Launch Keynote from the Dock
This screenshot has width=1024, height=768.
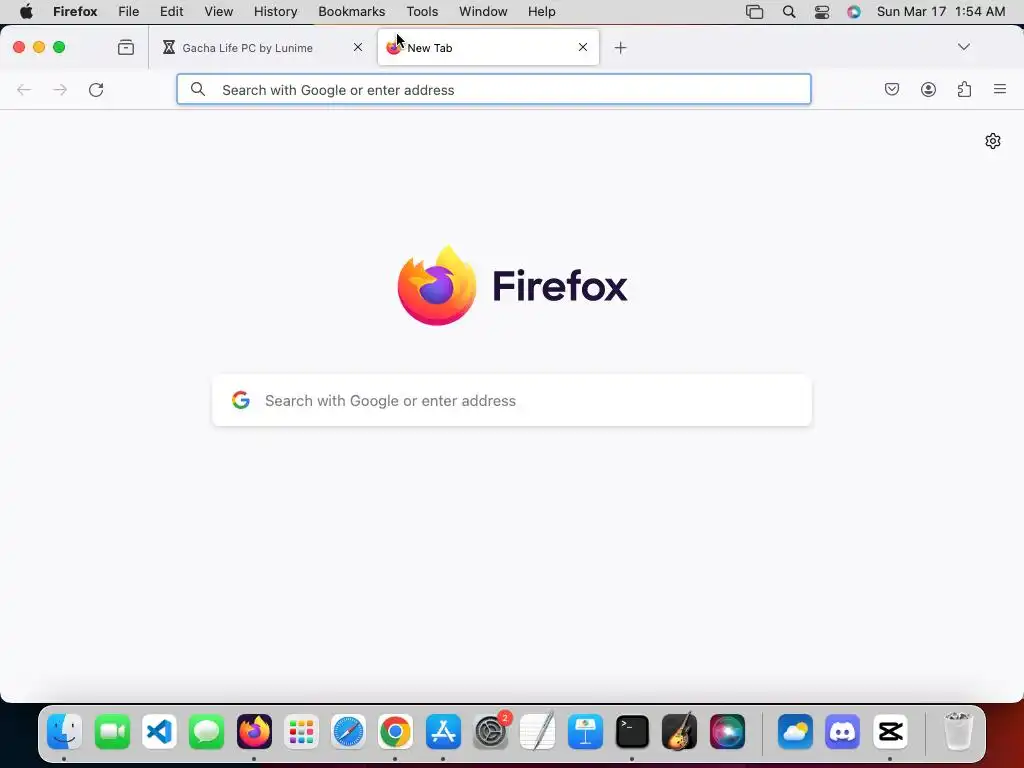pos(585,731)
